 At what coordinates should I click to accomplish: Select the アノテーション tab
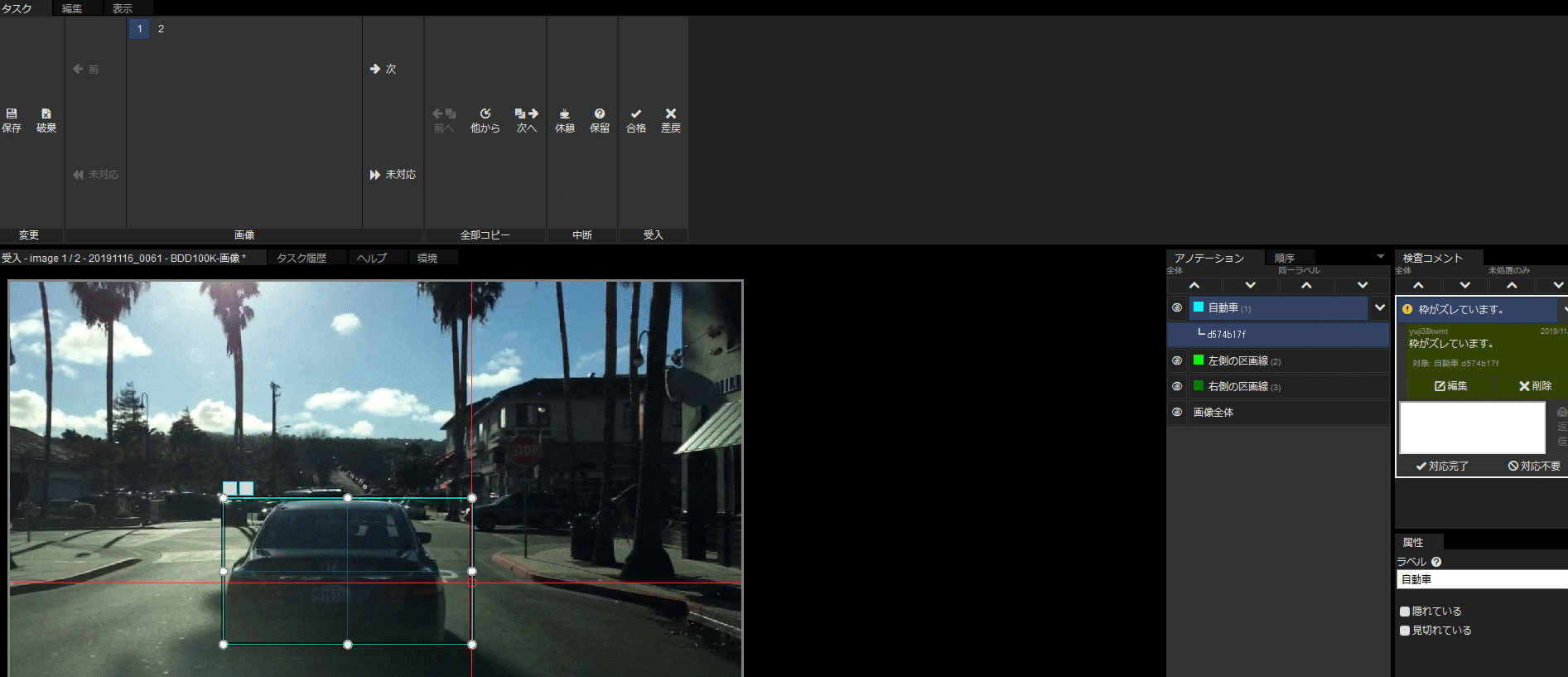click(1209, 259)
